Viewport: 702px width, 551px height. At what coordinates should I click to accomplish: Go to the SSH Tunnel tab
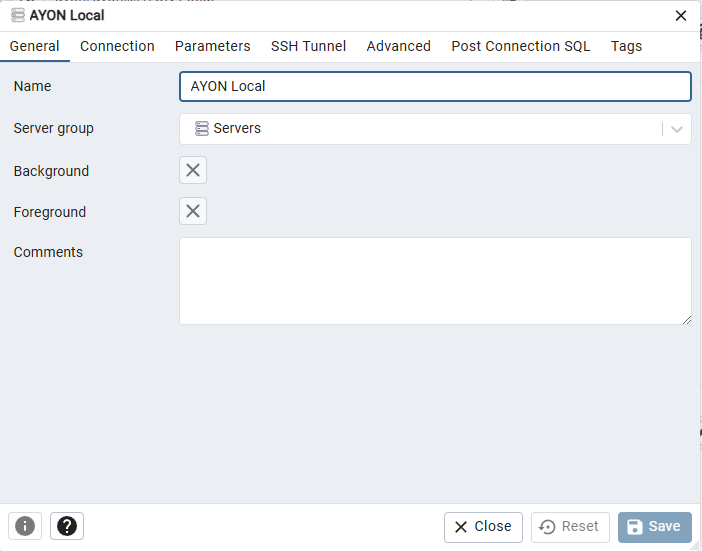point(308,46)
